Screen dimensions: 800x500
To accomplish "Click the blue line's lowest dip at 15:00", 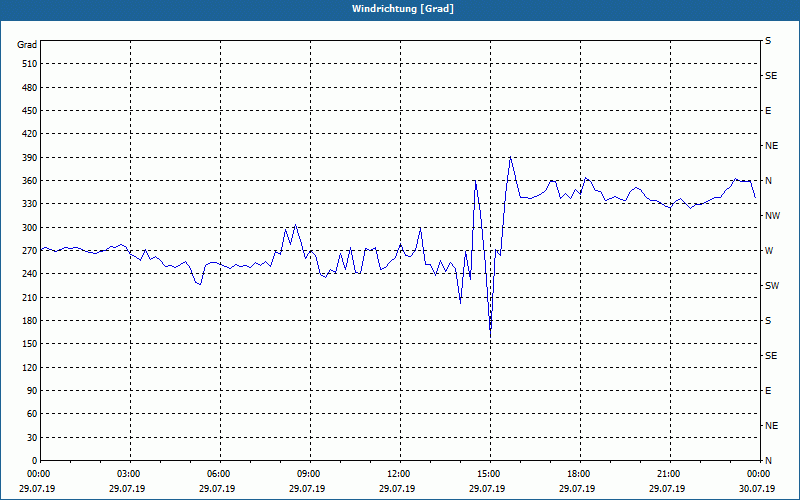I will [x=490, y=336].
